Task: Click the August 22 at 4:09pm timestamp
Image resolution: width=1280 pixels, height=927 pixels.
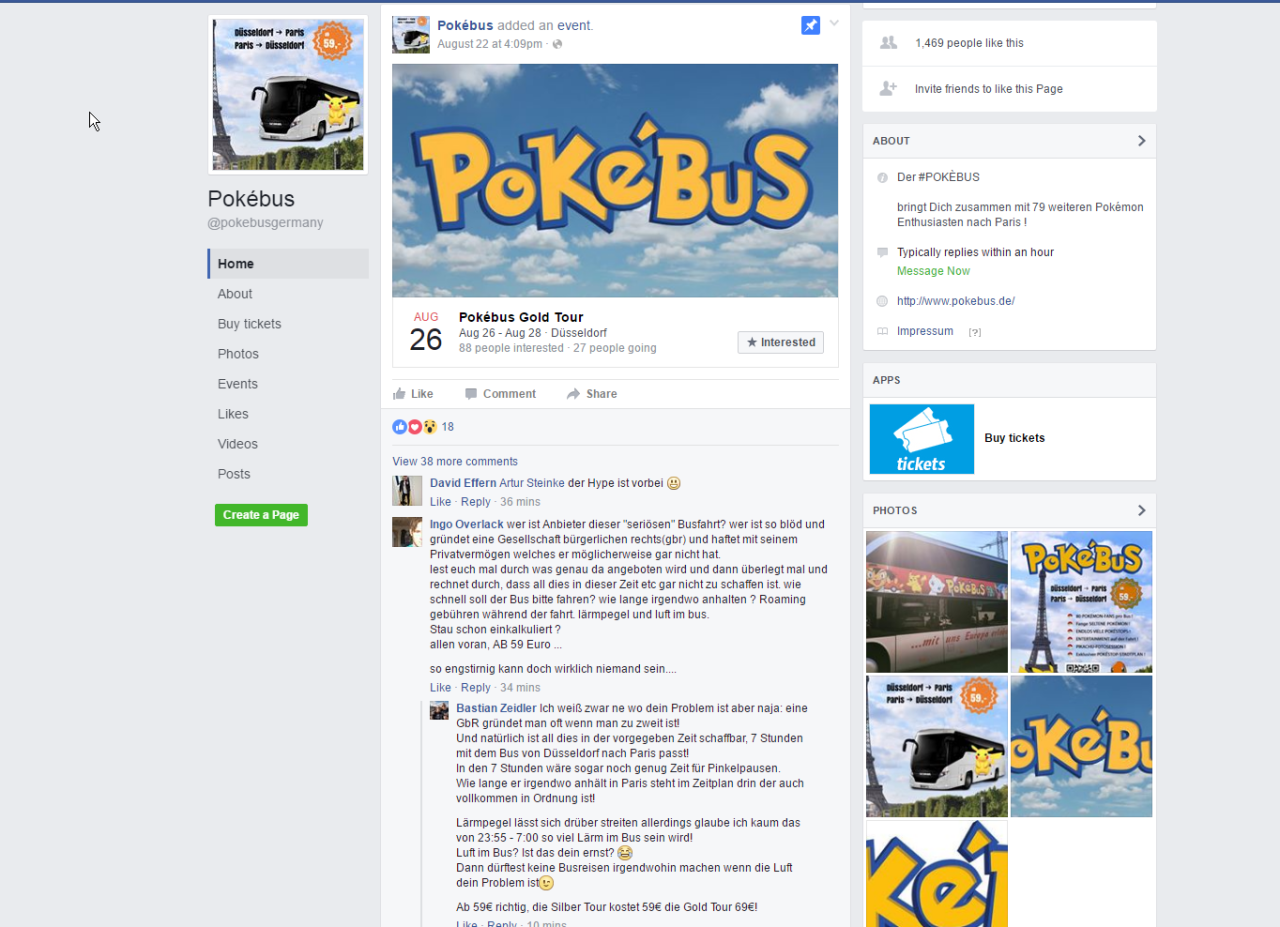Action: 491,44
